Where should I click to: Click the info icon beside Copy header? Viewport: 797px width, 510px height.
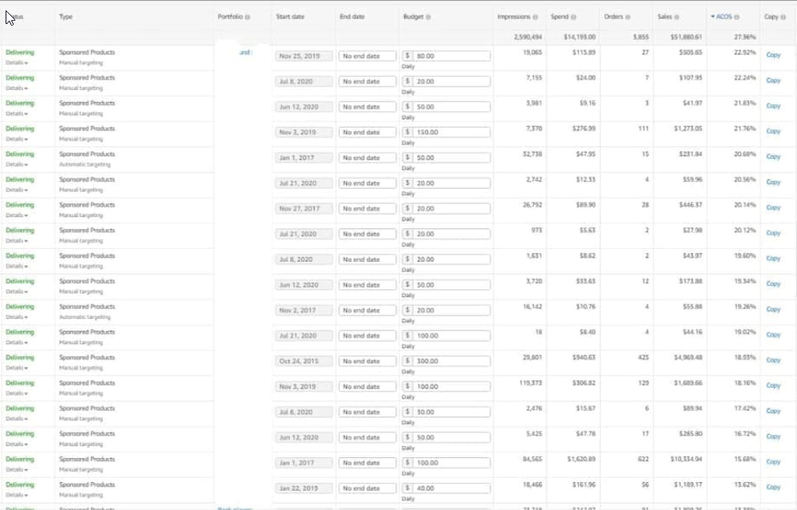[x=783, y=17]
